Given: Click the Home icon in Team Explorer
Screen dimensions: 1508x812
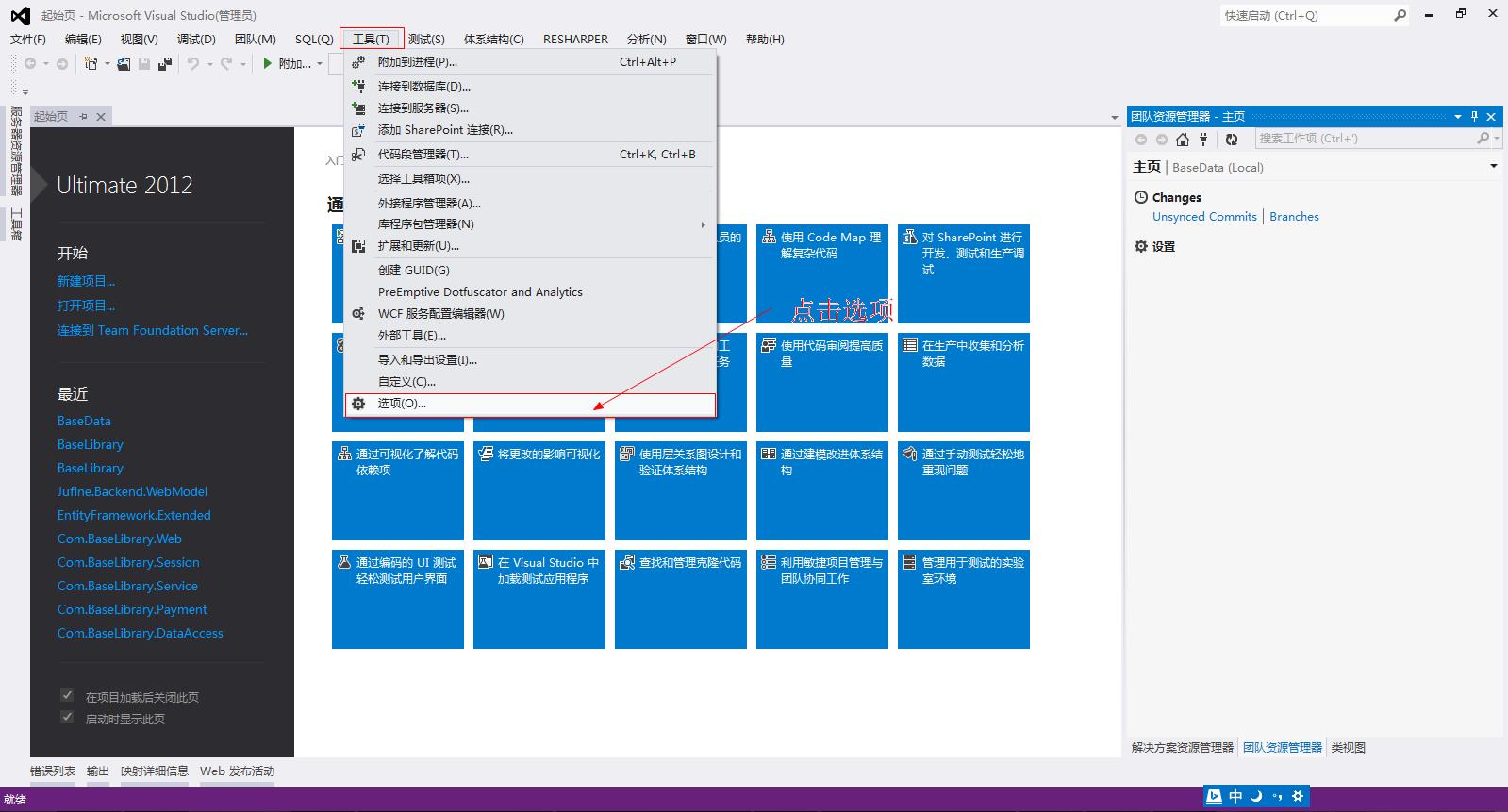Looking at the screenshot, I should [x=1183, y=139].
